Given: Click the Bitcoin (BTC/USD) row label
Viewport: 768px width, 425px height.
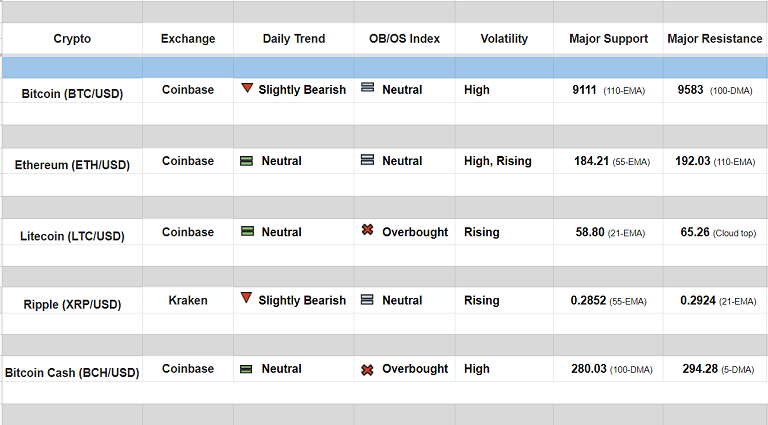Looking at the screenshot, I should click(x=72, y=92).
